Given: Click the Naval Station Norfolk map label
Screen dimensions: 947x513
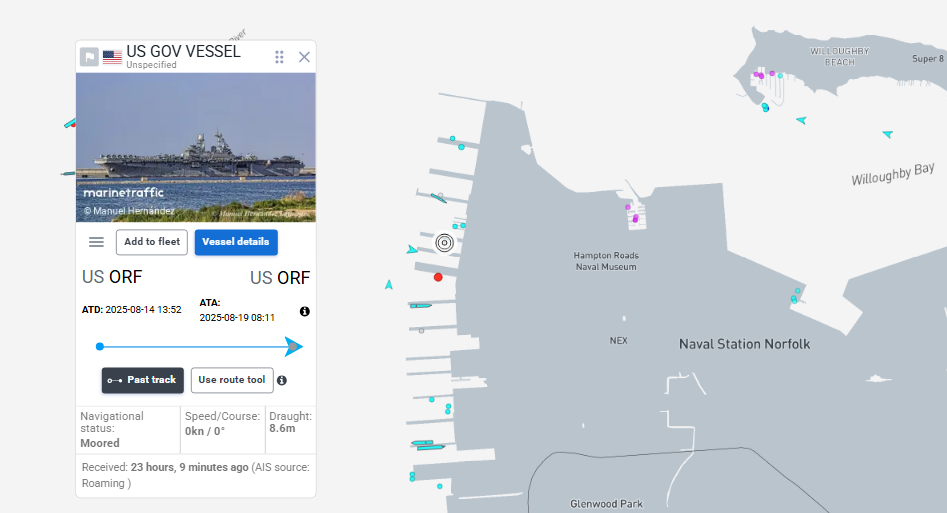Looking at the screenshot, I should click(x=744, y=344).
